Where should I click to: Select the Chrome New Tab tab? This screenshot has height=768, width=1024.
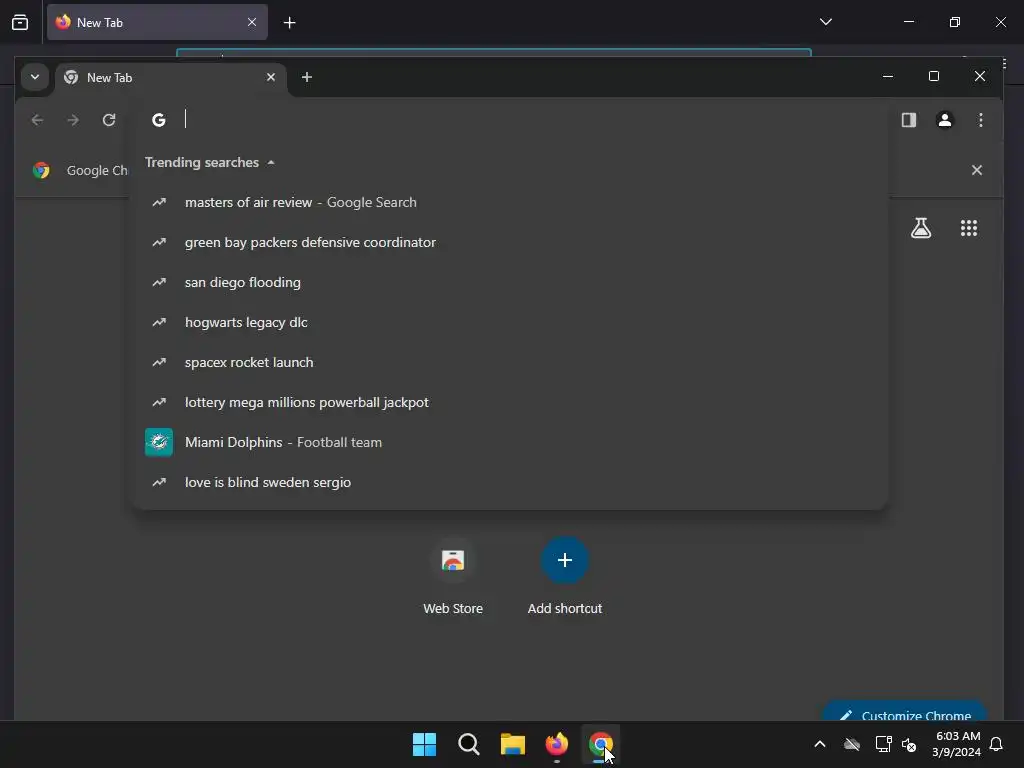171,78
